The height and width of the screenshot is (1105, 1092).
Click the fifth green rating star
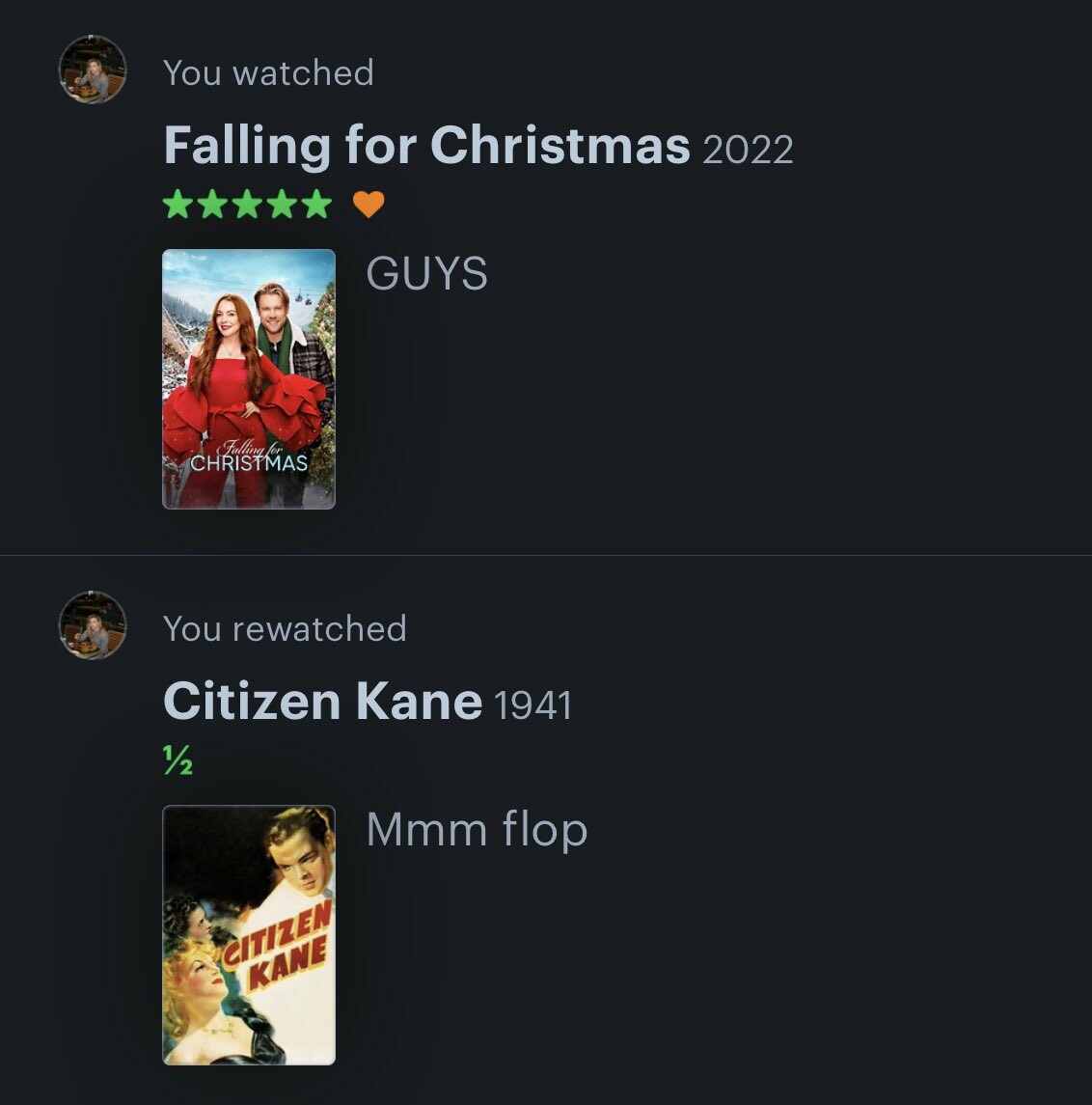(317, 205)
